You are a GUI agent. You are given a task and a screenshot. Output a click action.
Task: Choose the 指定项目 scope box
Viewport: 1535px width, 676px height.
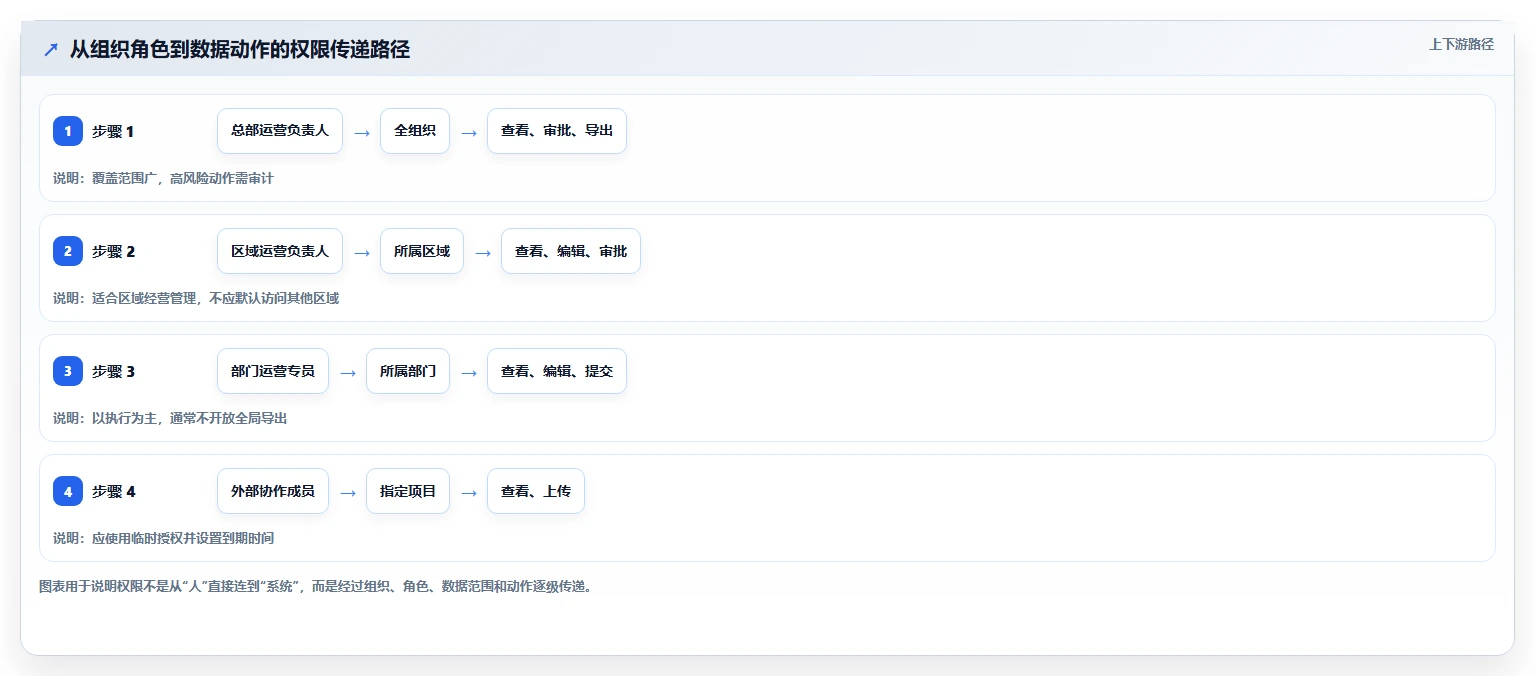408,491
